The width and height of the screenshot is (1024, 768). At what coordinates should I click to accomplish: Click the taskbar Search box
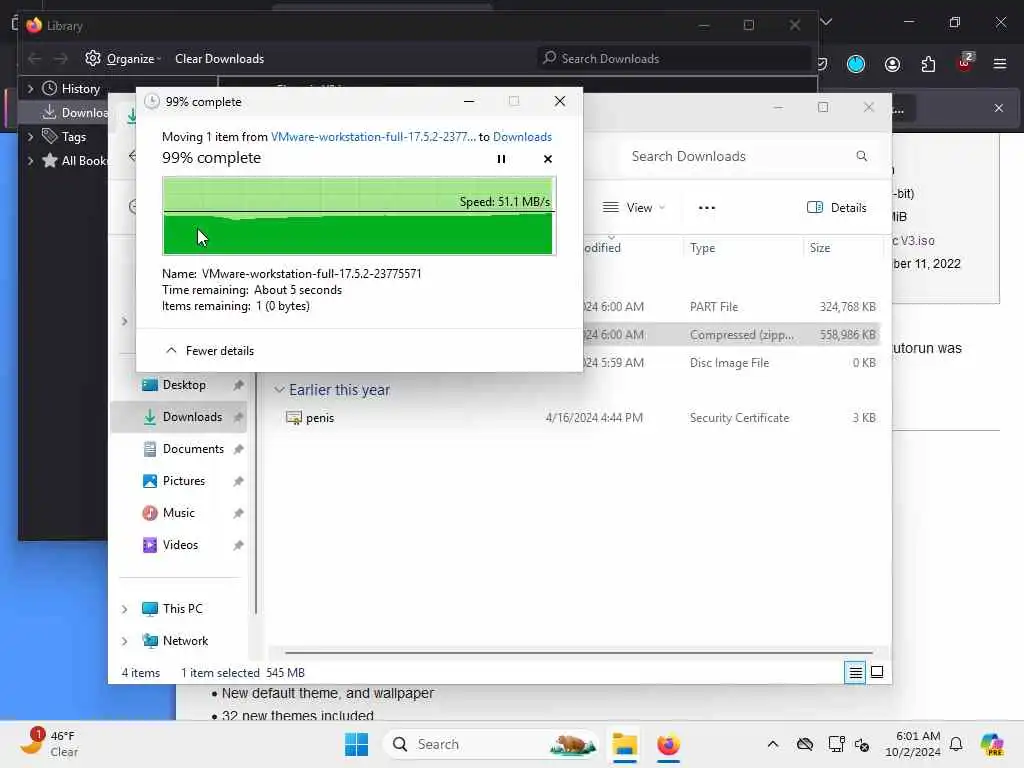[491, 744]
